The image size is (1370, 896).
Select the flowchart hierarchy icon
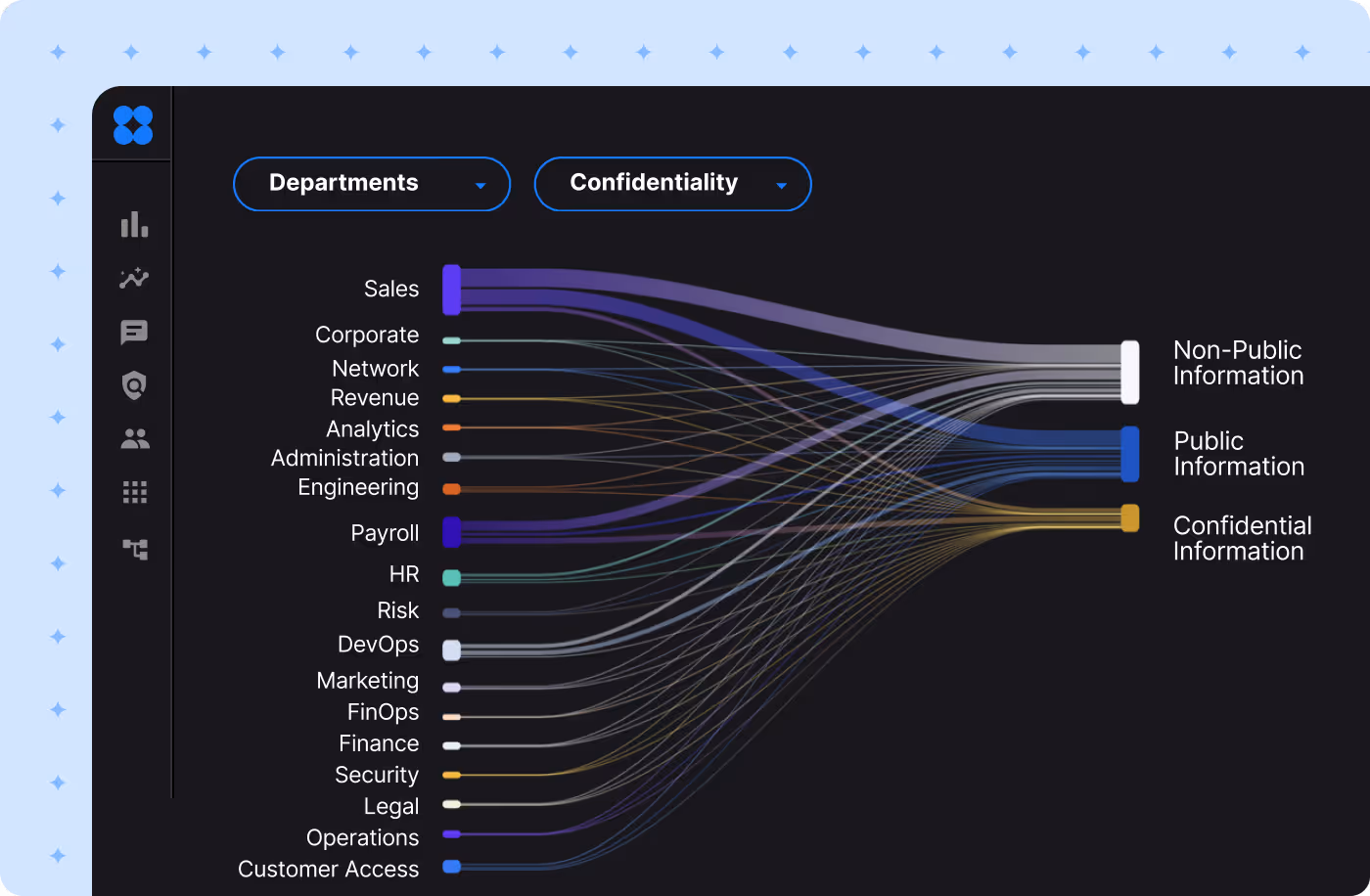point(133,550)
